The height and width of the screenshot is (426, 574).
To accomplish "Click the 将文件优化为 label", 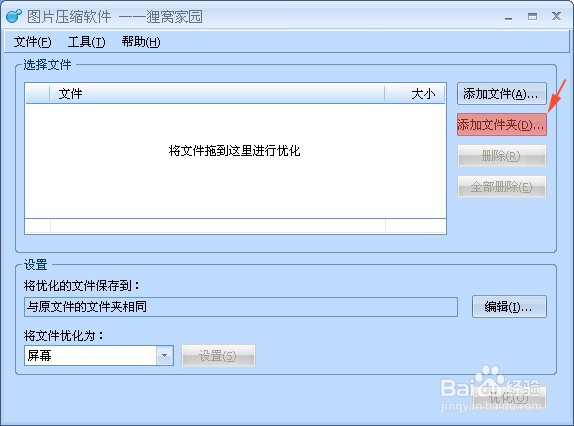I will [x=63, y=335].
